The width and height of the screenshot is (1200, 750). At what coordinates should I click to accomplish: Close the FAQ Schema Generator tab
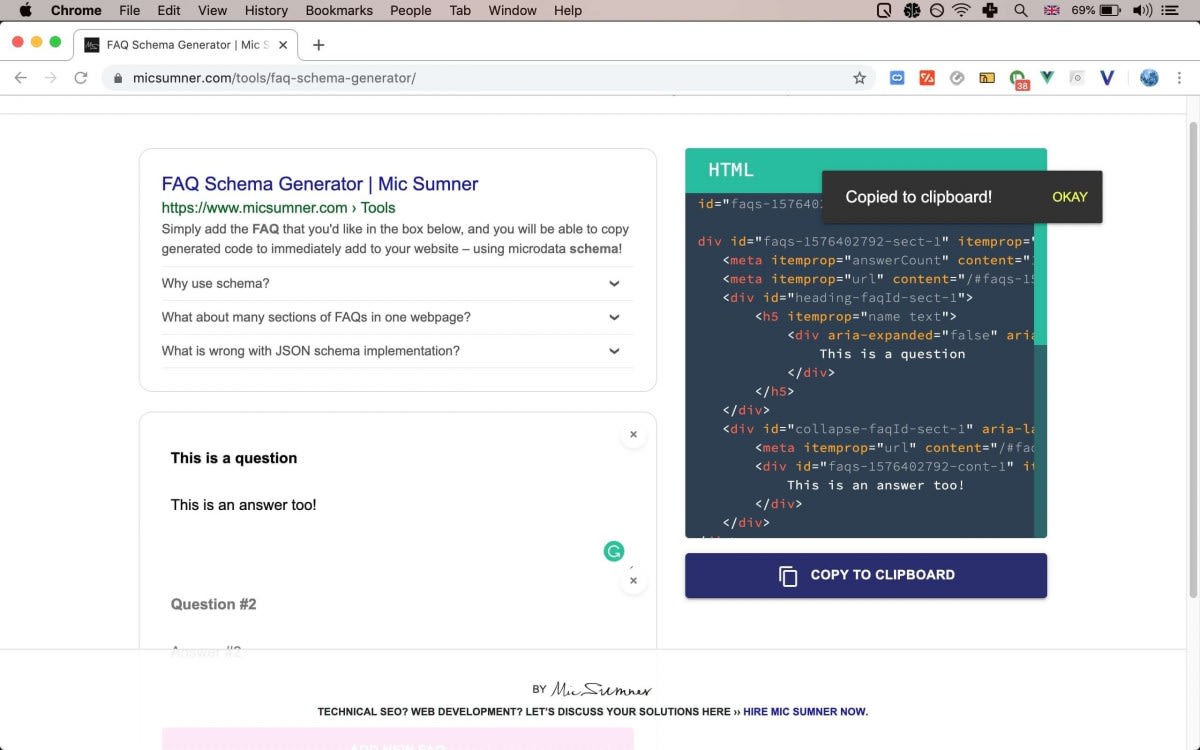[283, 45]
